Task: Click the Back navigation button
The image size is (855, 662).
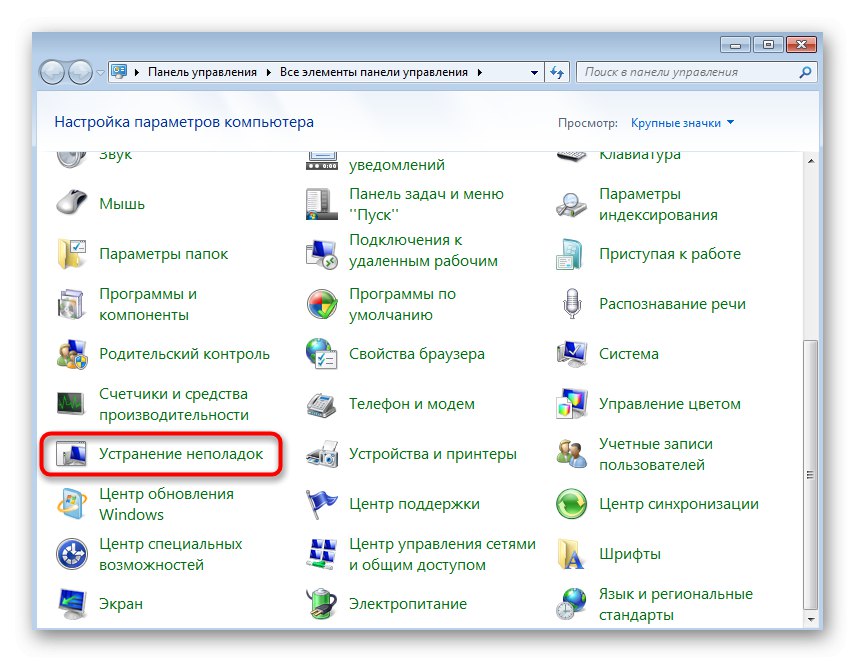Action: (53, 72)
